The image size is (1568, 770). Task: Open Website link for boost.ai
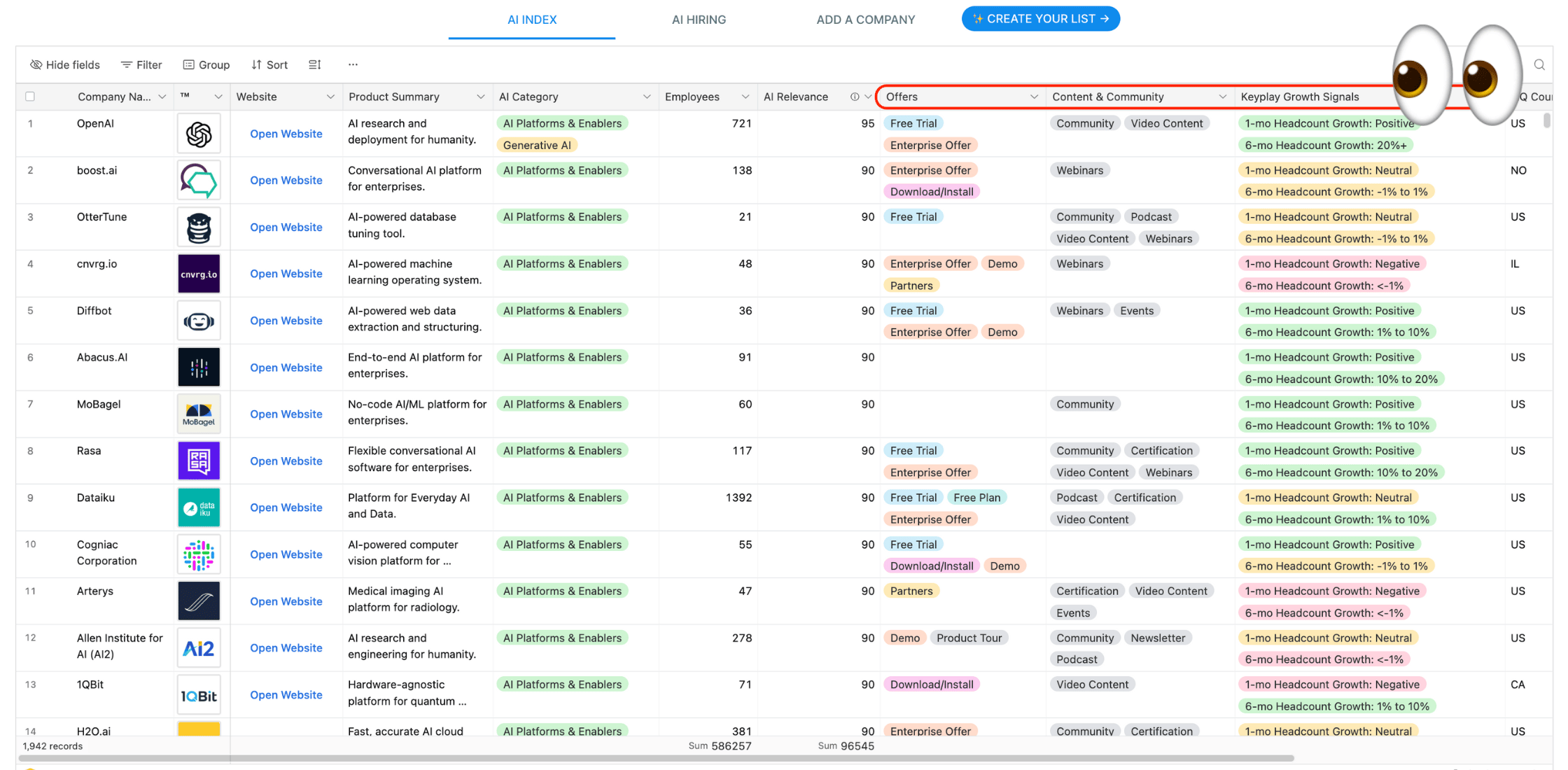[x=286, y=180]
